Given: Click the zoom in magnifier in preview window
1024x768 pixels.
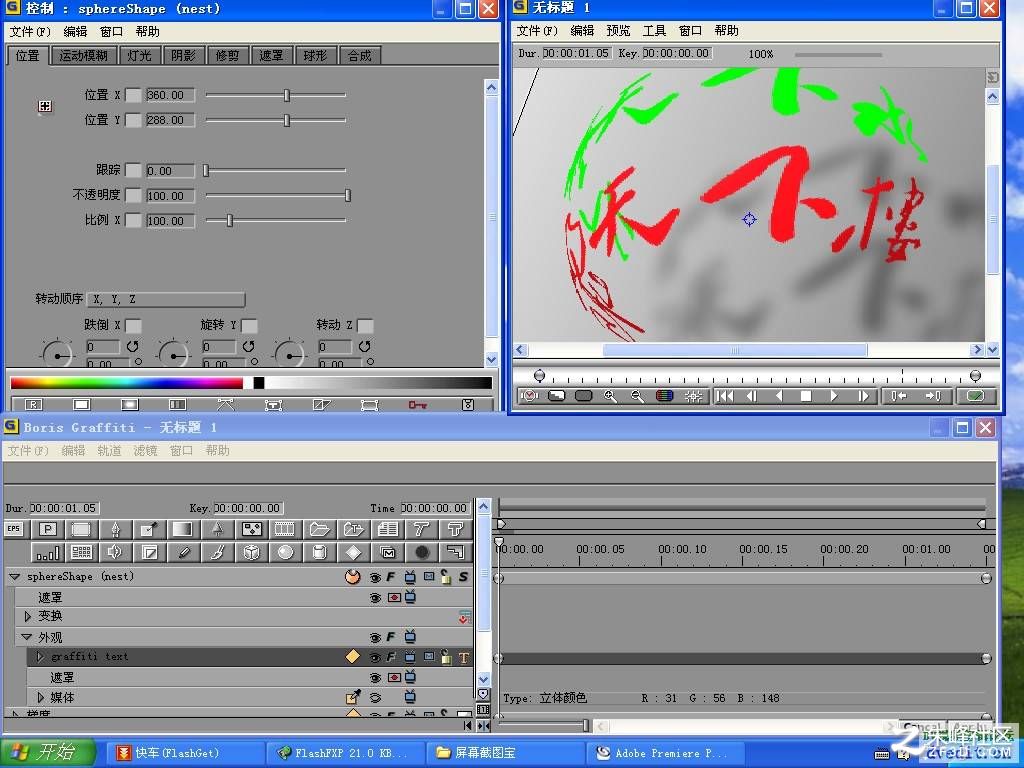Looking at the screenshot, I should point(611,396).
